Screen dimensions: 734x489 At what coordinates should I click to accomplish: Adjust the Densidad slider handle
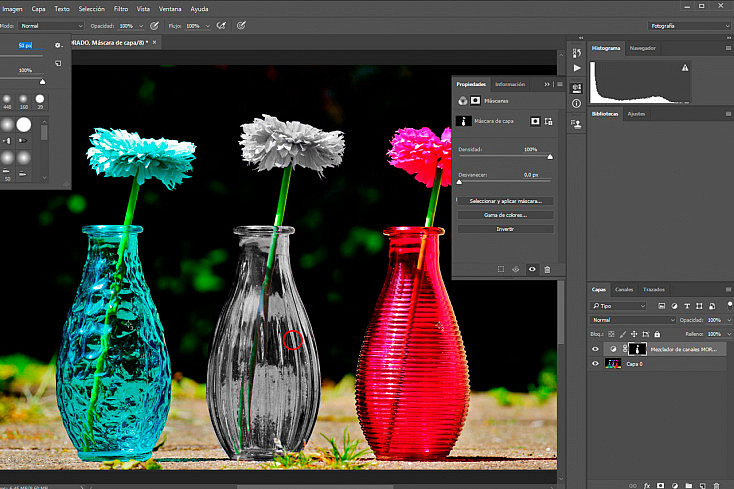[550, 157]
